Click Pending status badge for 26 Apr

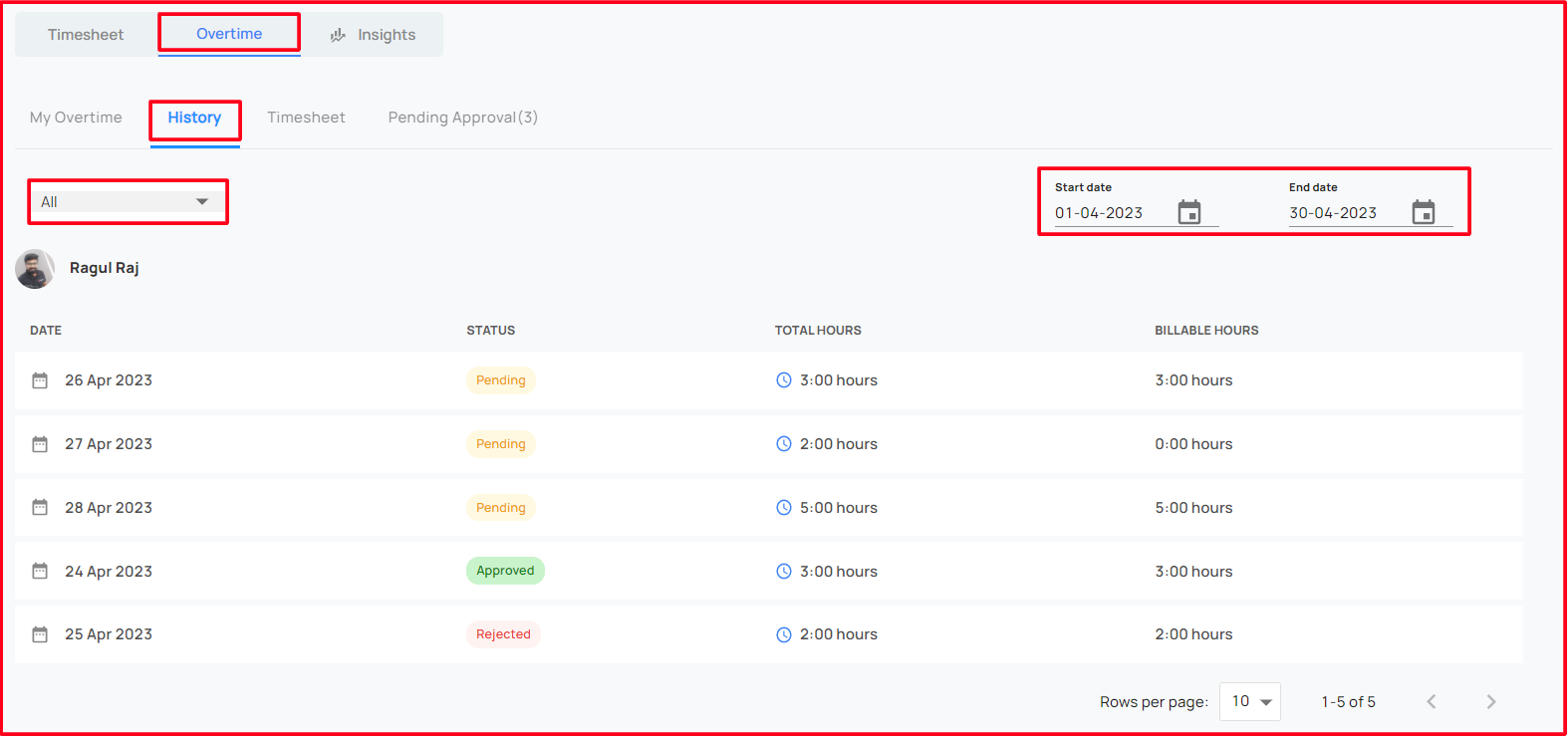(500, 380)
